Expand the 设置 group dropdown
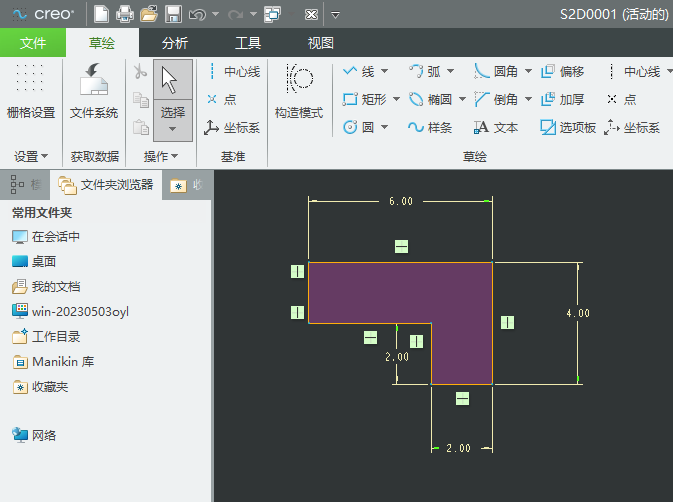Image resolution: width=673 pixels, height=502 pixels. [x=31, y=157]
